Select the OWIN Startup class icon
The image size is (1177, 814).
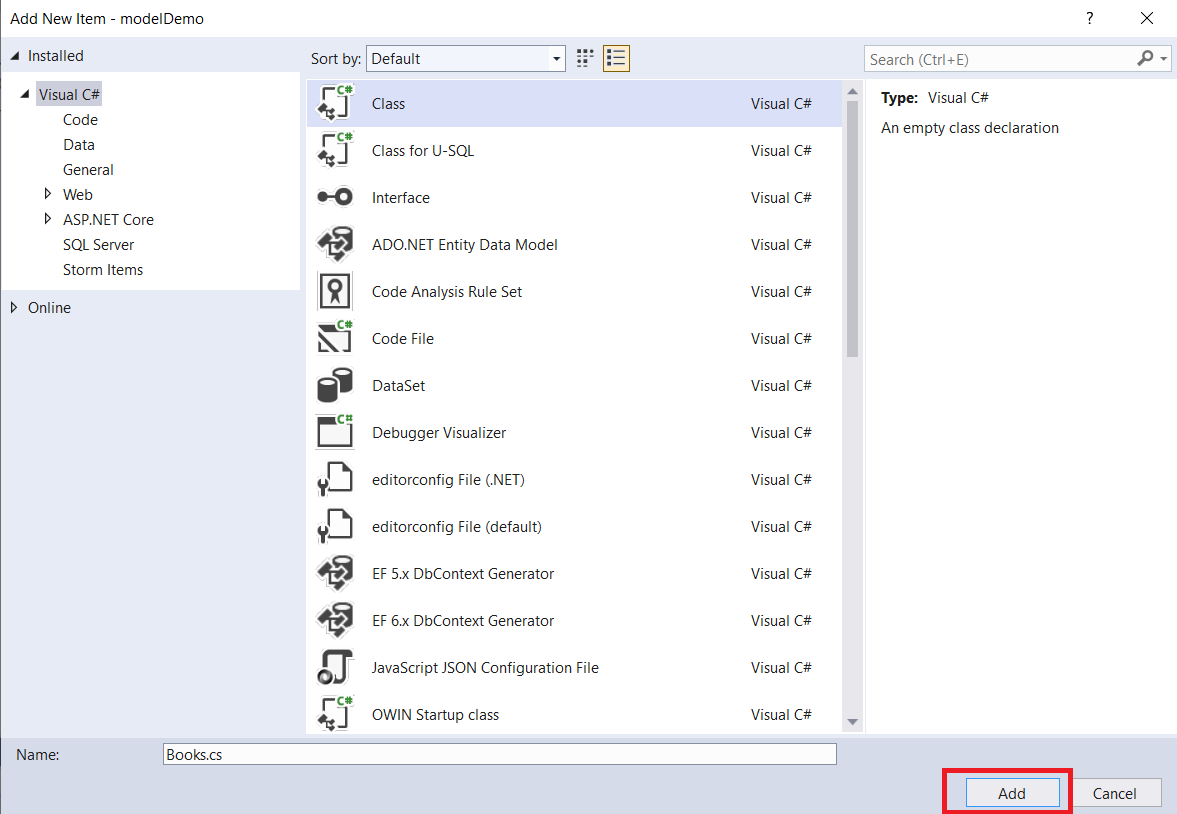click(x=335, y=715)
